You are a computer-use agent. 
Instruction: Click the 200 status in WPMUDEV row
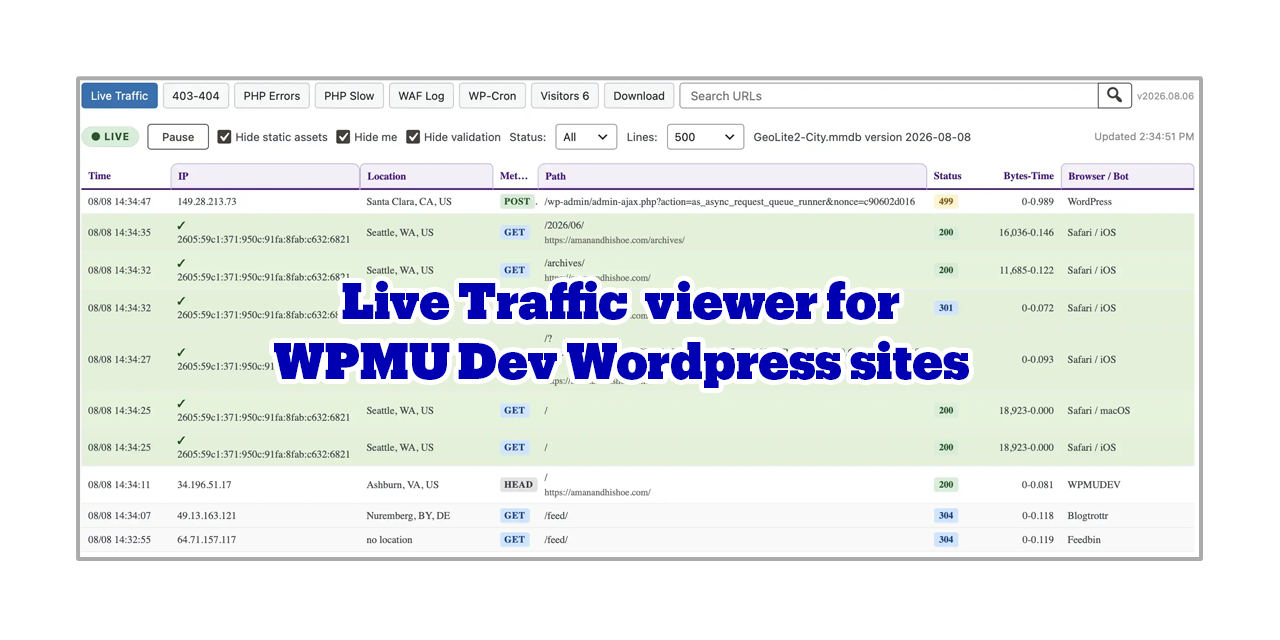946,485
